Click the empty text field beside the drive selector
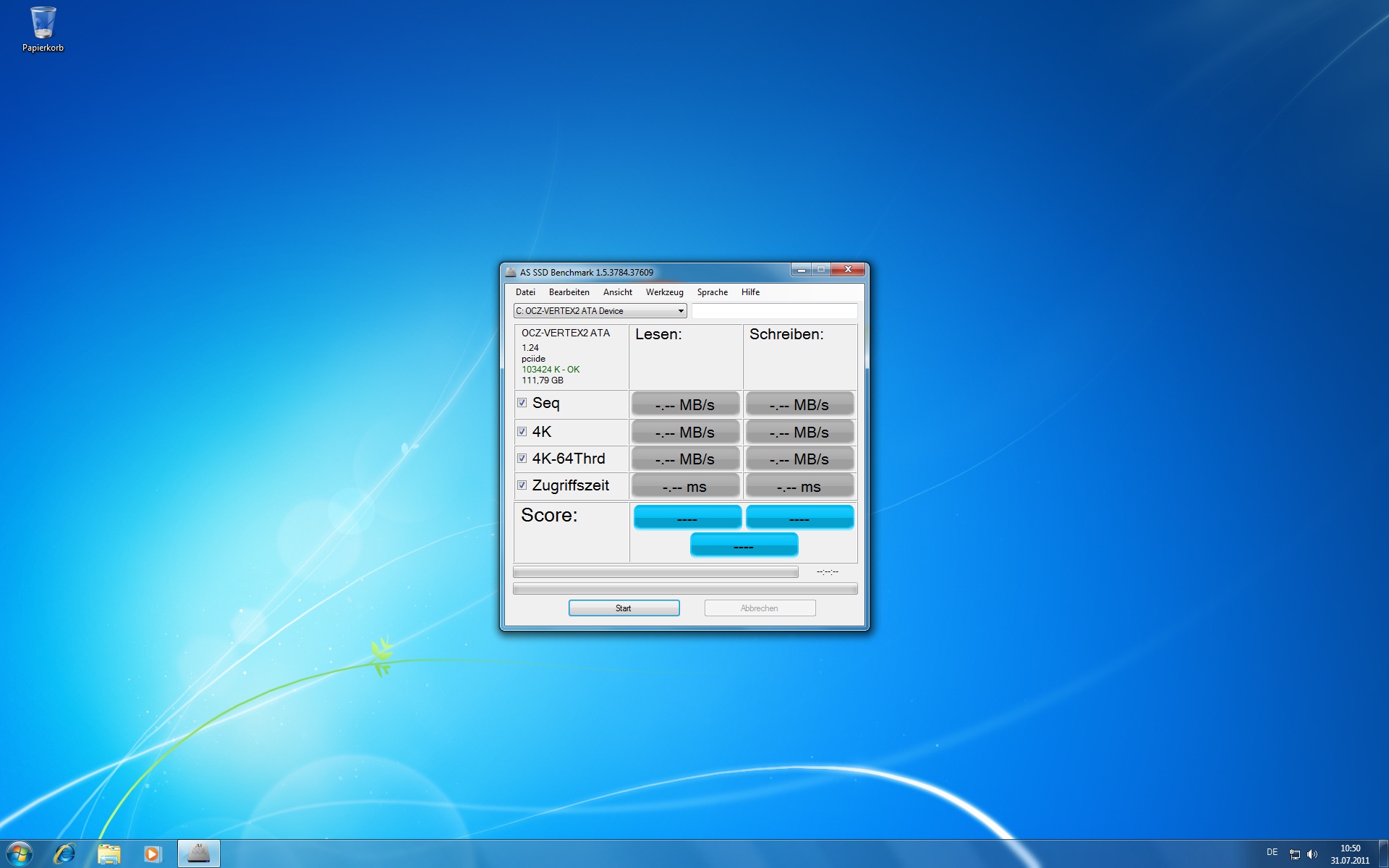 (774, 311)
